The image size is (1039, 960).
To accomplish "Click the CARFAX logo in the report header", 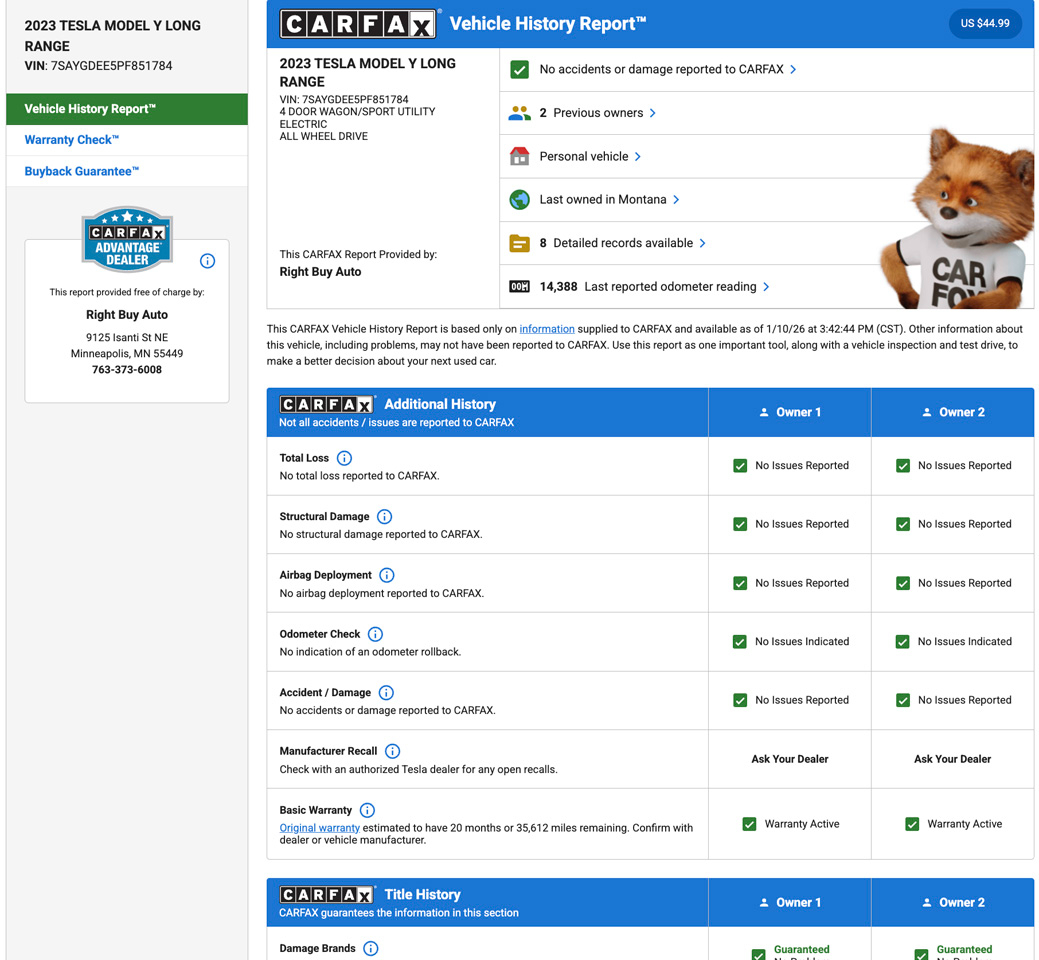I will 358,24.
